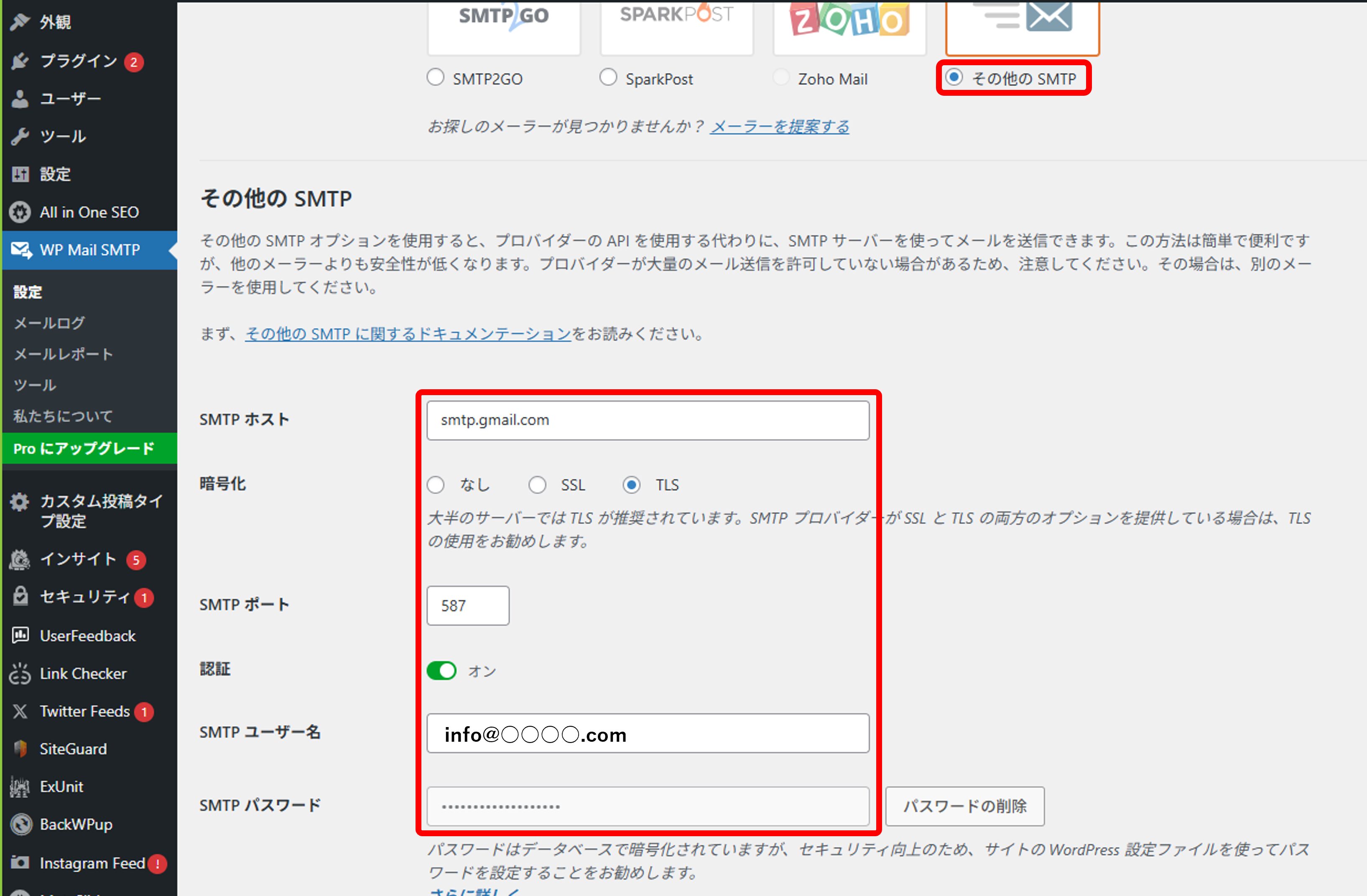Click into the SMTP ホスト input field

point(647,420)
